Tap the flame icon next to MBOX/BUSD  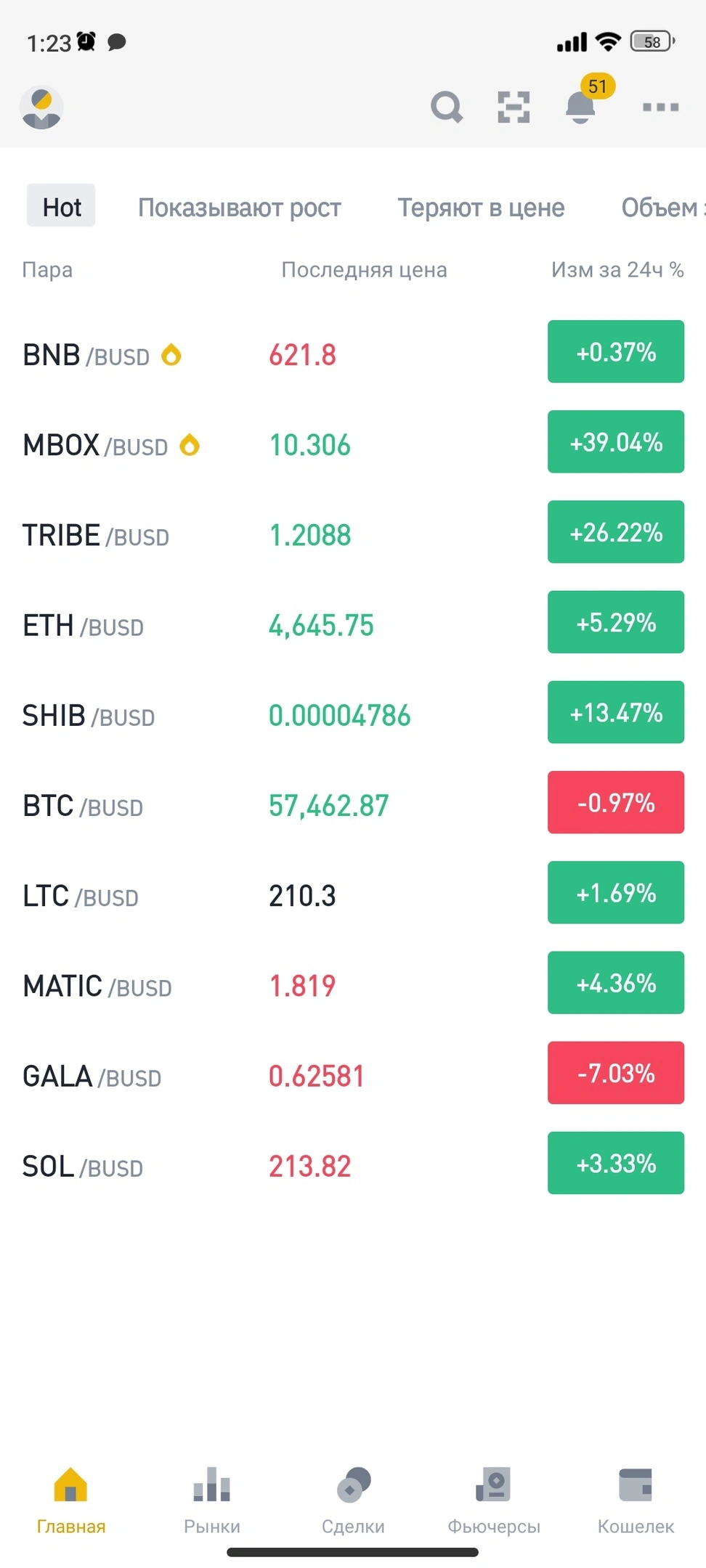coord(190,444)
